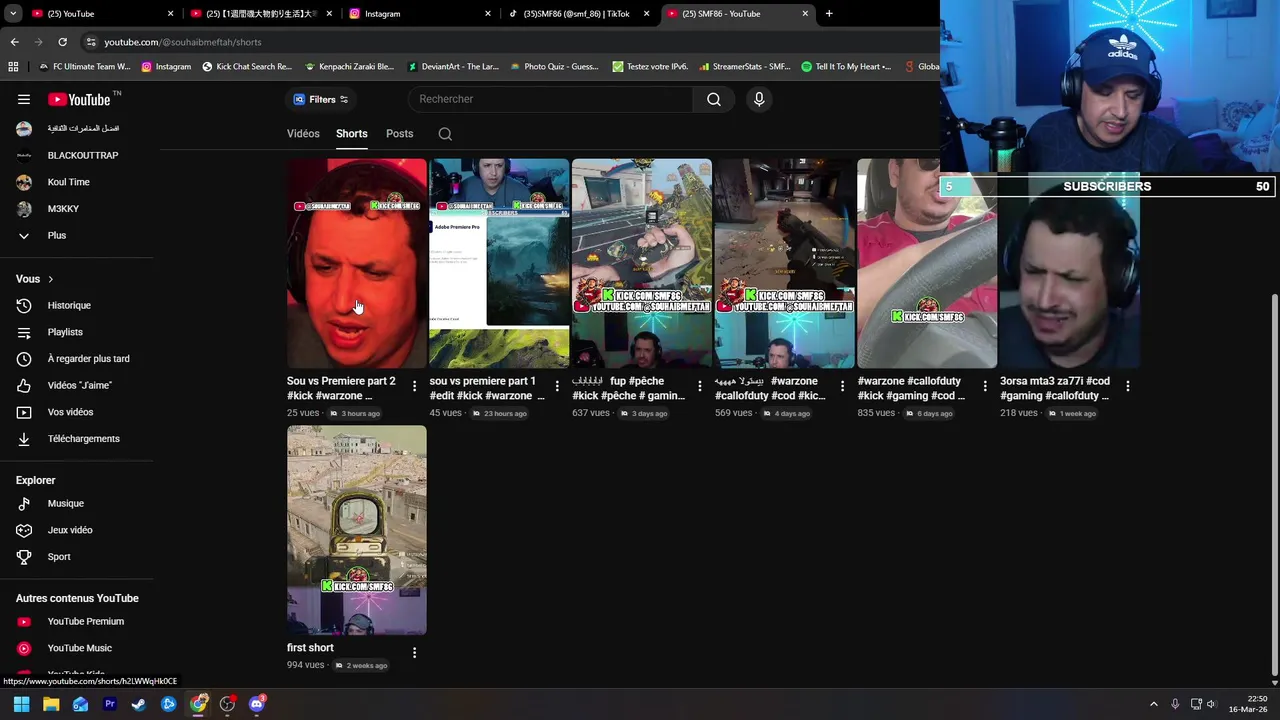Launch Adobe Premiere Pro from taskbar
This screenshot has height=720, width=1280.
pos(110,704)
